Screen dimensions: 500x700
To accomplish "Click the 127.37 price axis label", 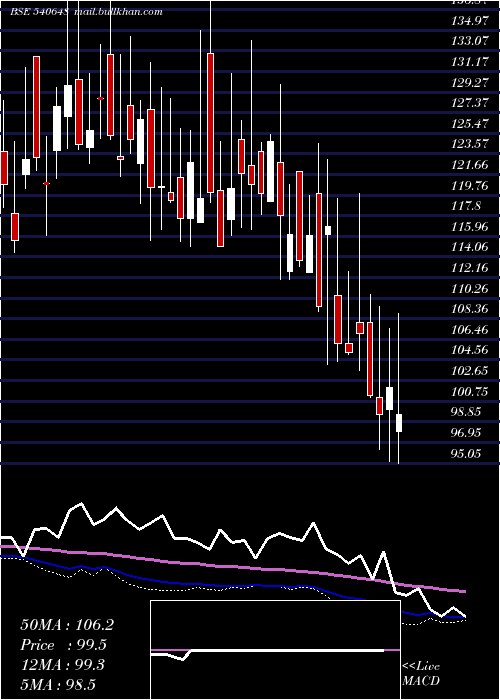I will tap(470, 103).
